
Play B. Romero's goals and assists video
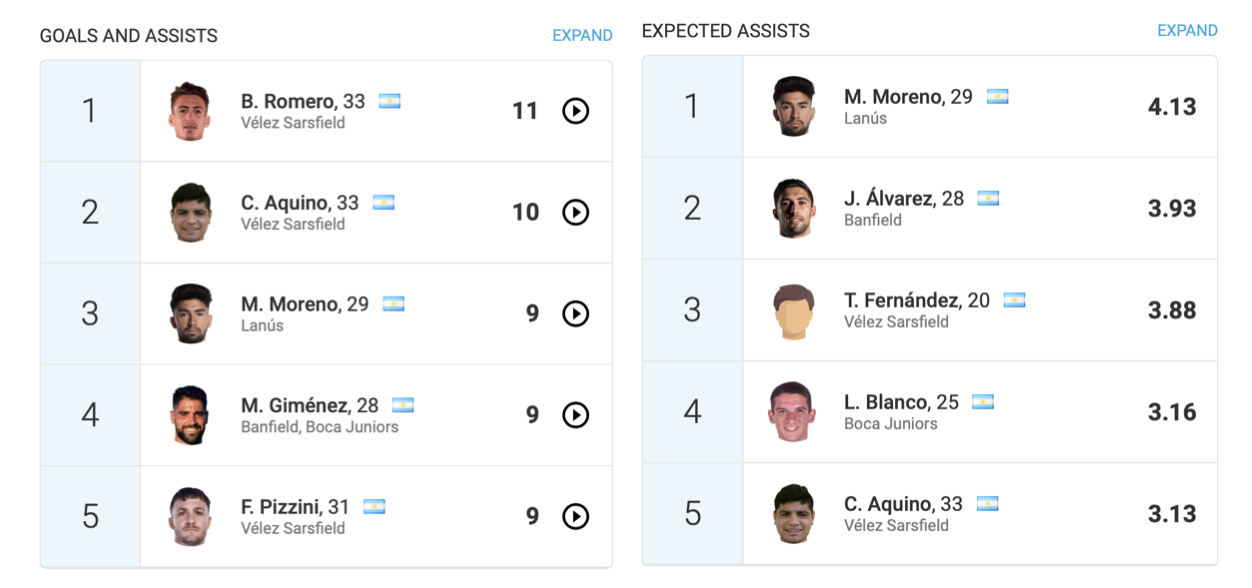(x=575, y=111)
